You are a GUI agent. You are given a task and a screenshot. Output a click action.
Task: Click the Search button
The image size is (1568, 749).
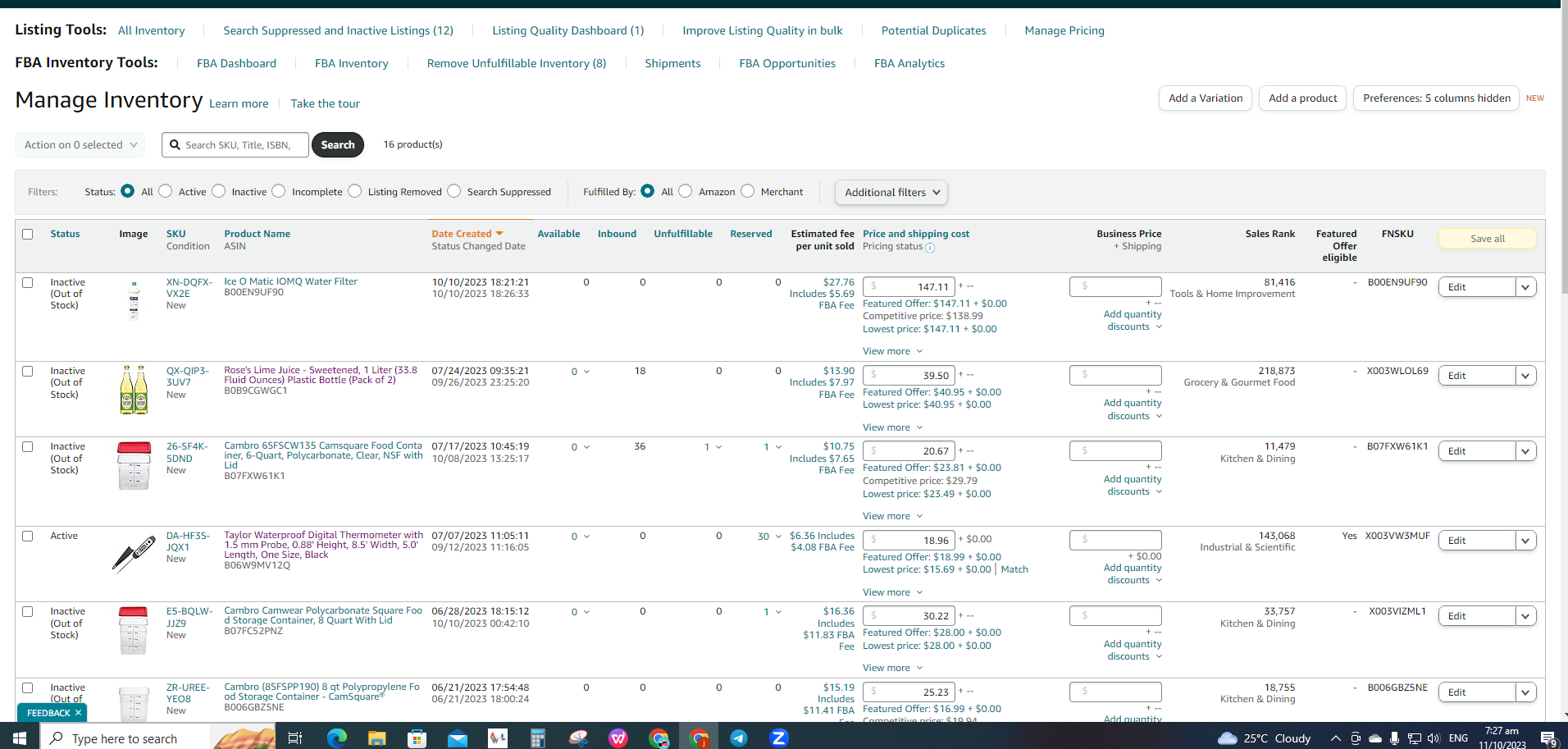338,145
